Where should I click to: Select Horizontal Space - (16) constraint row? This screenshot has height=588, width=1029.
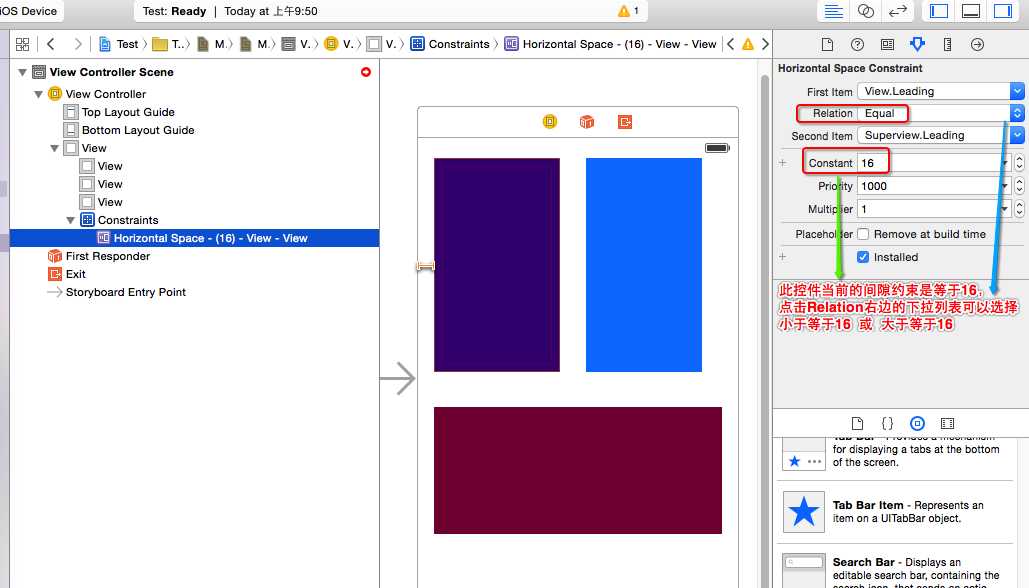(x=194, y=238)
